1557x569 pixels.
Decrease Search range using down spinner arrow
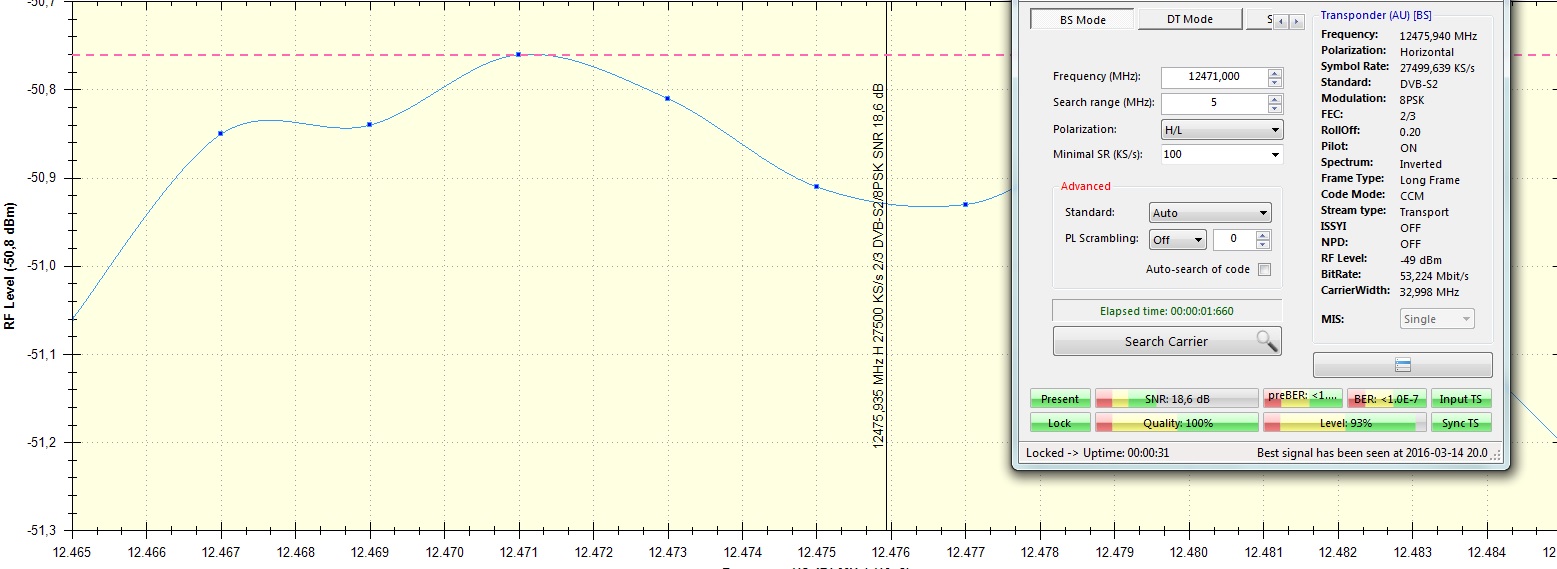tap(1274, 108)
